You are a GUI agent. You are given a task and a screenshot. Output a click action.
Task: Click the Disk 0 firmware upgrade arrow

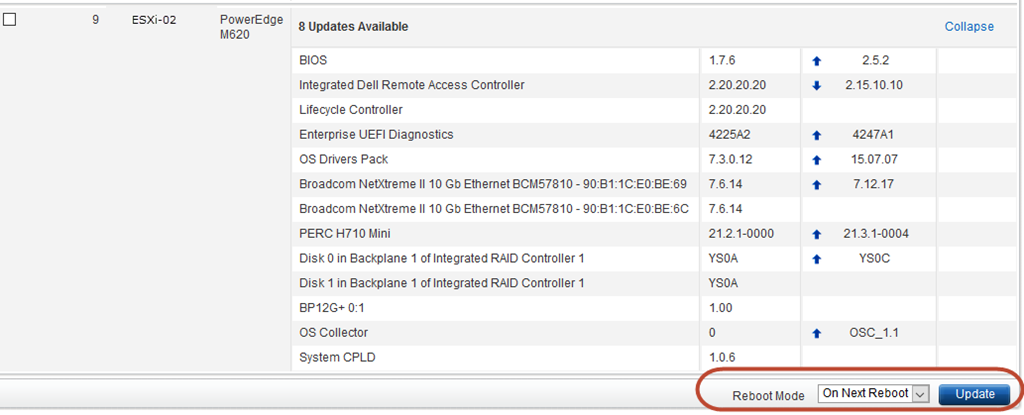point(816,259)
